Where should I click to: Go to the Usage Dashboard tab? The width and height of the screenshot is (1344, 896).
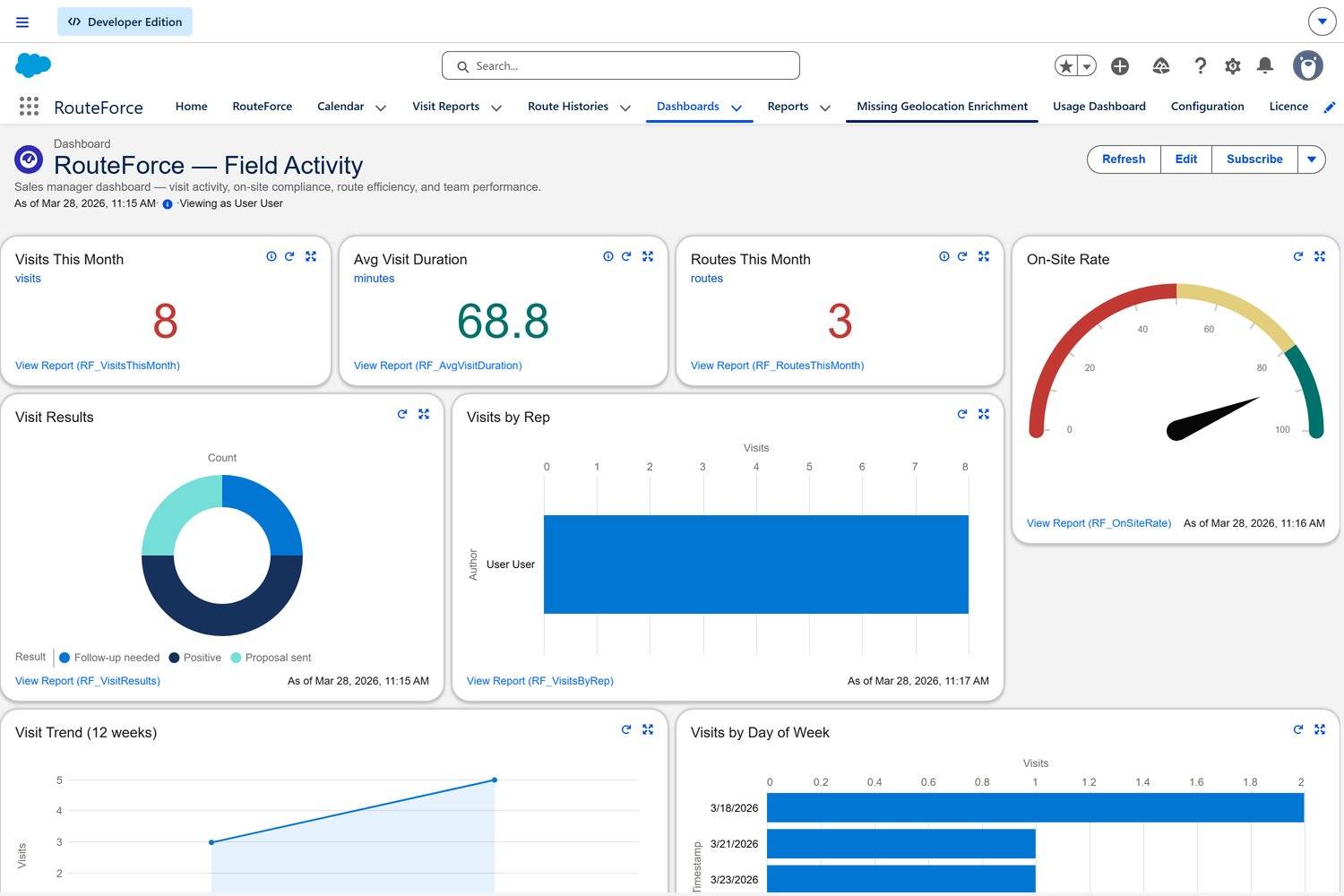tap(1098, 107)
